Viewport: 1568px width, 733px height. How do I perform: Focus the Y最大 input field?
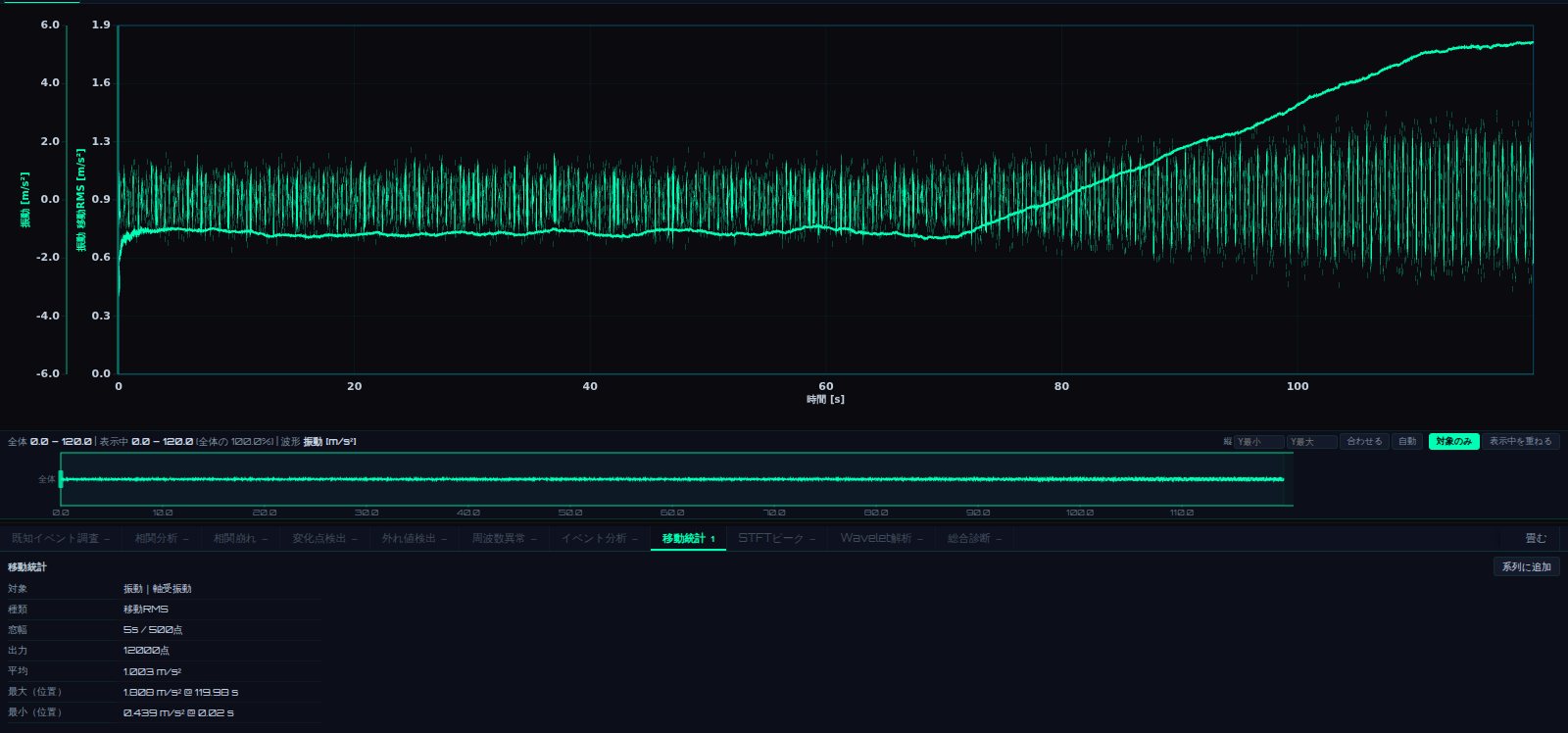tap(1311, 442)
